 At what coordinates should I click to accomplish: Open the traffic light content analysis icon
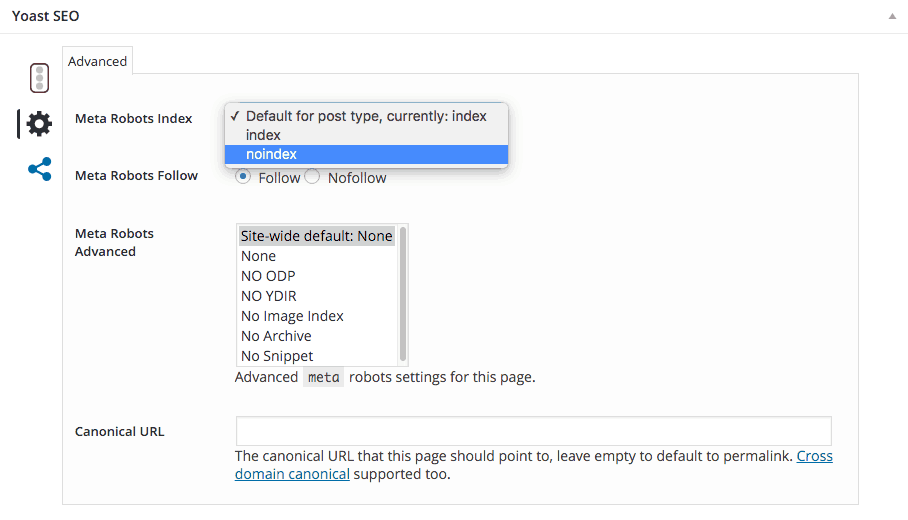click(x=39, y=78)
